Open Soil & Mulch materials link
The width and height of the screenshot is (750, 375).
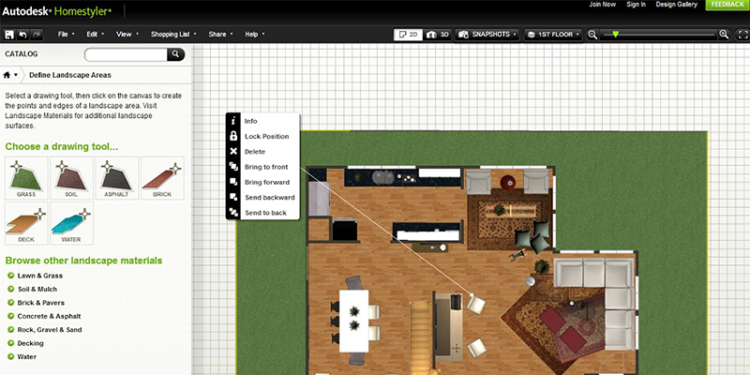tap(37, 289)
